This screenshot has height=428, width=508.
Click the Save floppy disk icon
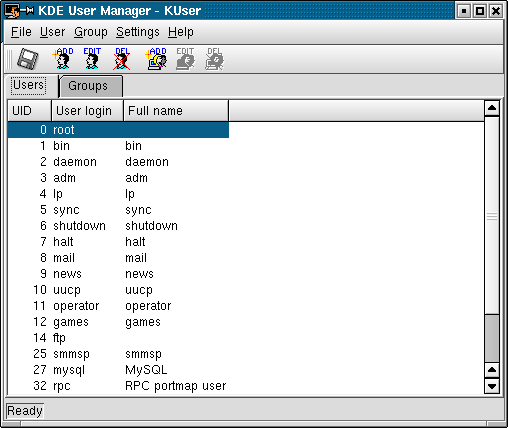[x=28, y=59]
